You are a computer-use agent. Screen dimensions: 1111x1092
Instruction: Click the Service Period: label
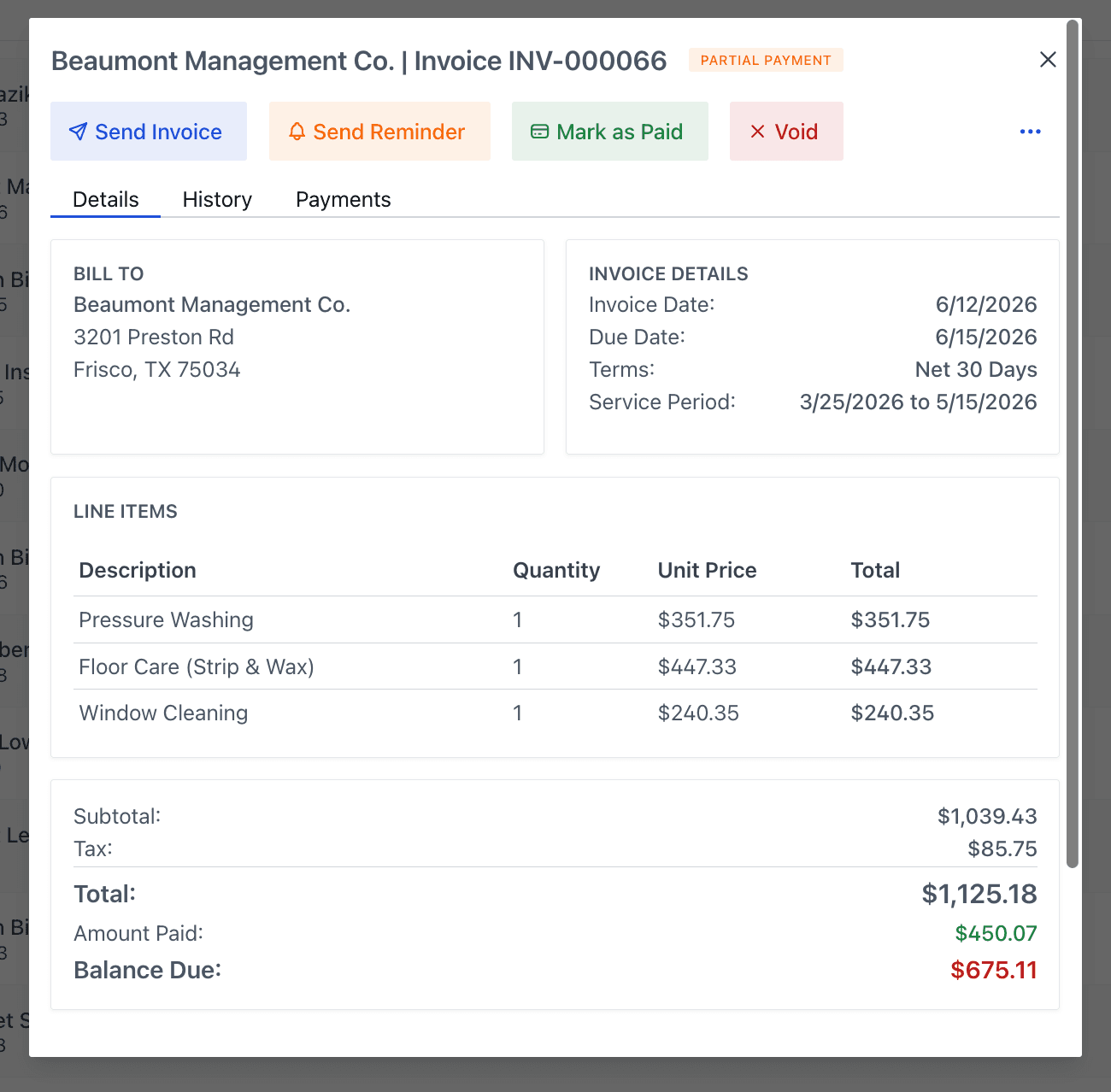pos(662,402)
